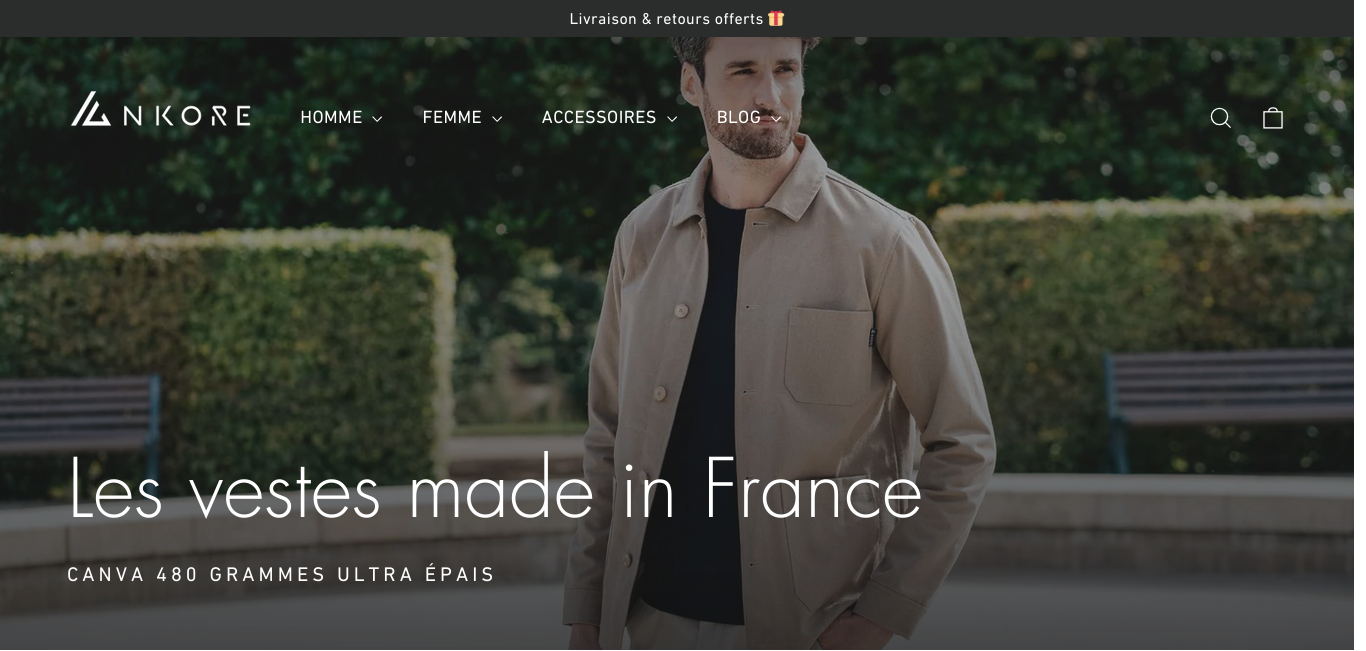Click the gift emoji in announcement bar
This screenshot has width=1366, height=651.
point(776,18)
